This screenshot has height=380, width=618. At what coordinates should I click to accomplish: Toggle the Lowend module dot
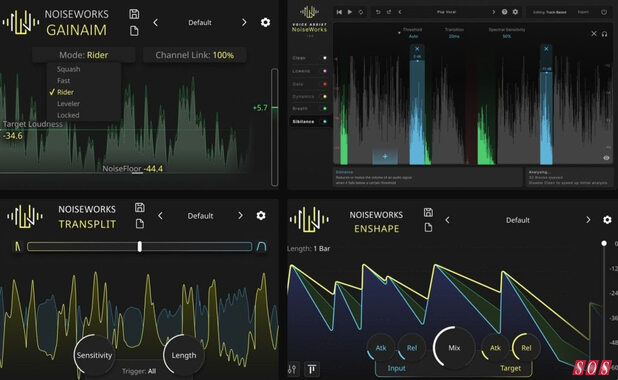325,71
